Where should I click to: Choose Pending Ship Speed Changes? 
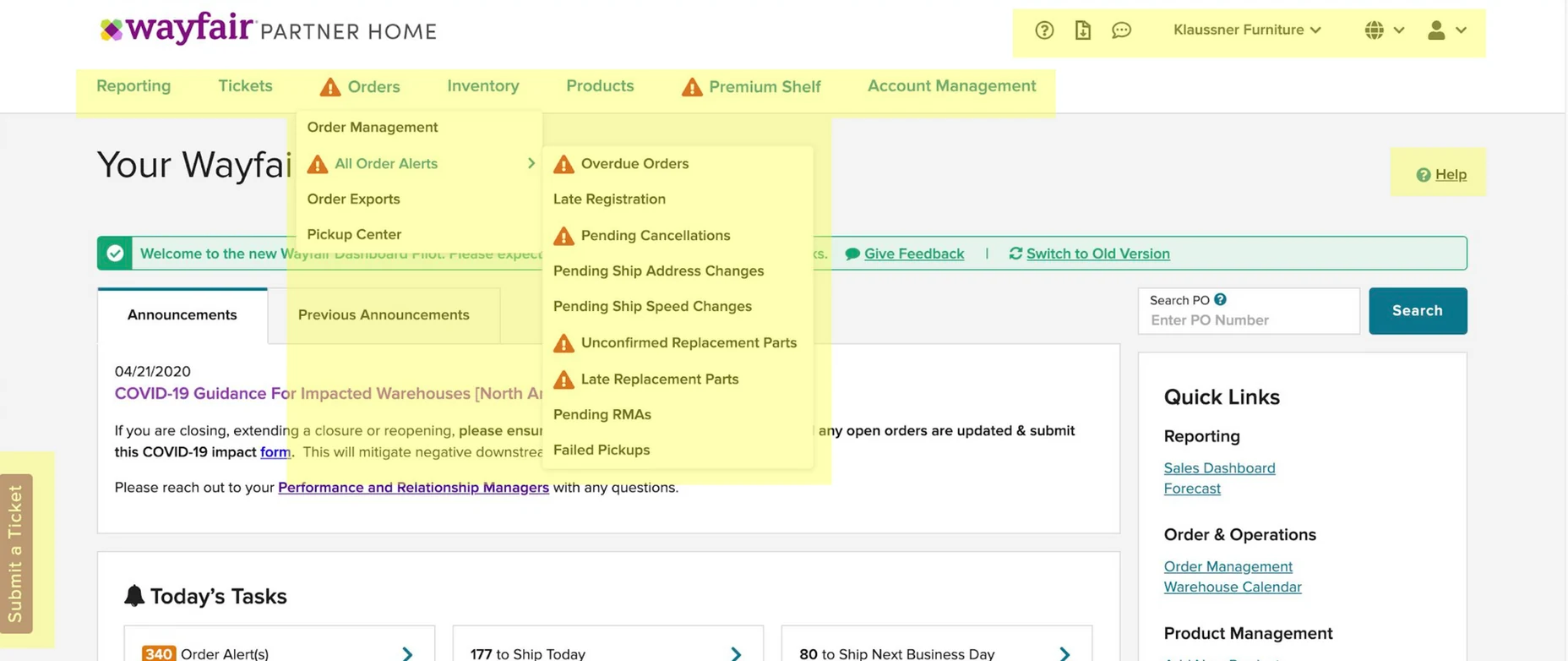652,307
